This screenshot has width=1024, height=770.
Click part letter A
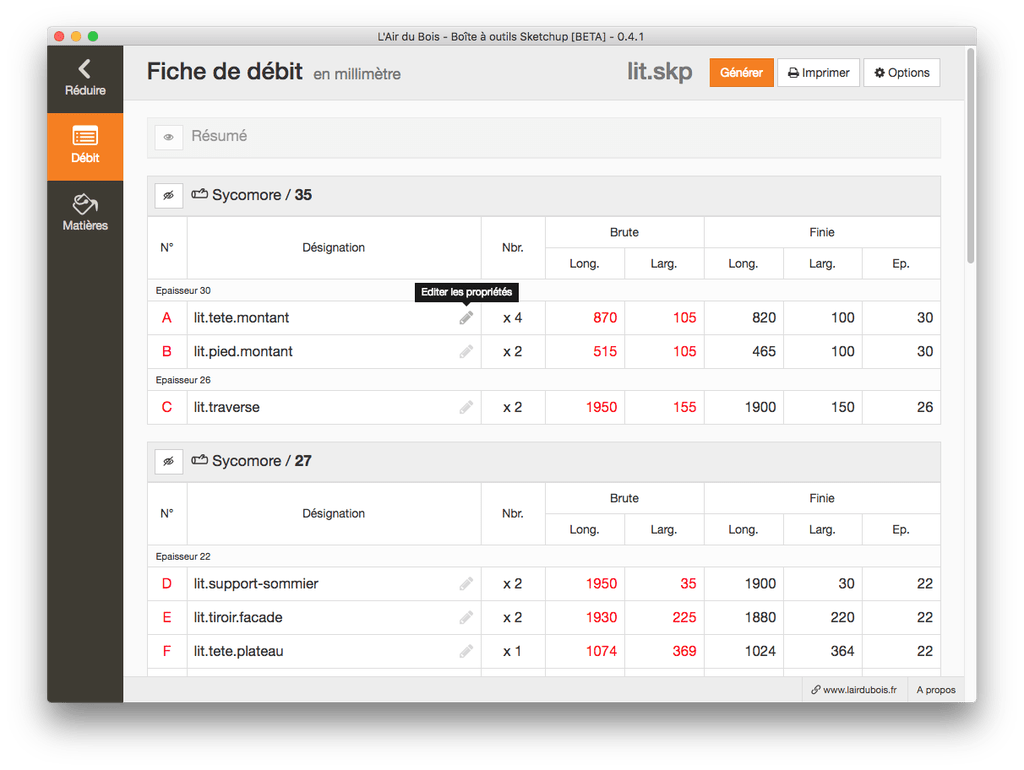pyautogui.click(x=167, y=318)
